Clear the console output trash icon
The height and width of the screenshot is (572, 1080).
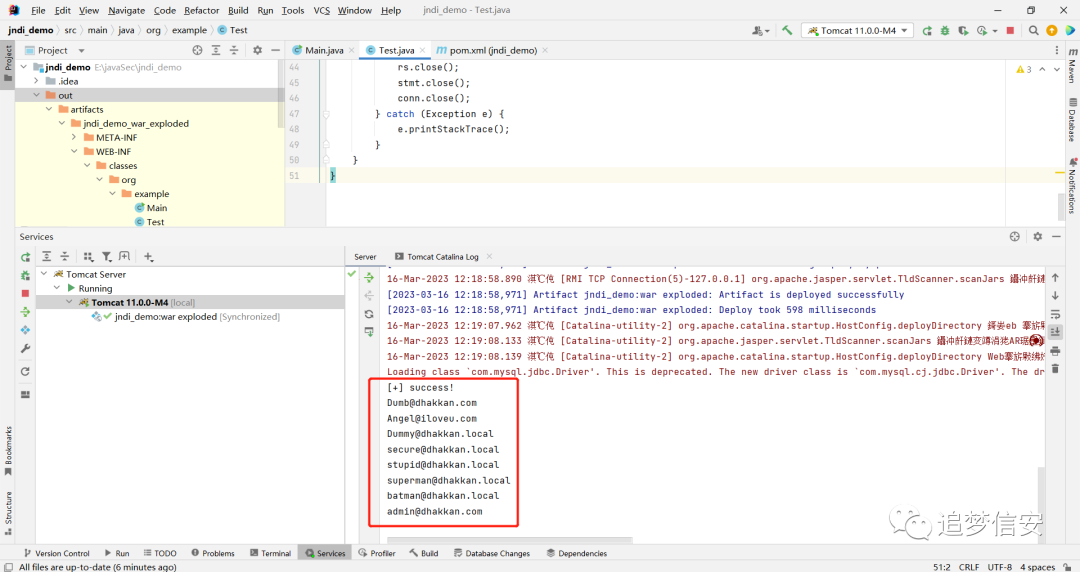point(1055,369)
